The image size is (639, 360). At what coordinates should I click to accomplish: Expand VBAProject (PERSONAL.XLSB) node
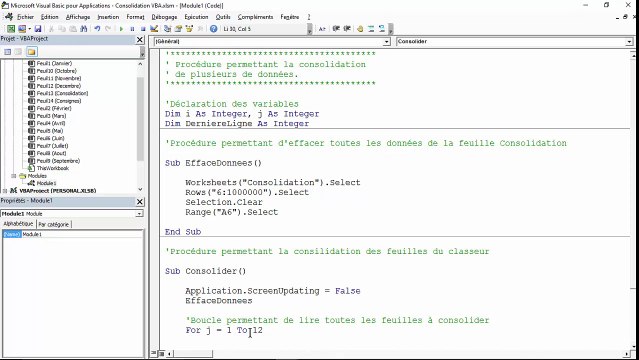5,190
